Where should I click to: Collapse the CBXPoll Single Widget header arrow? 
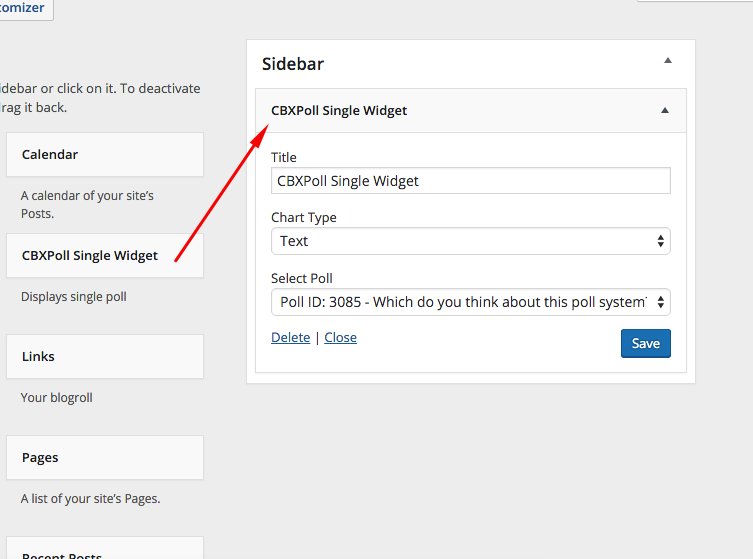pyautogui.click(x=665, y=110)
